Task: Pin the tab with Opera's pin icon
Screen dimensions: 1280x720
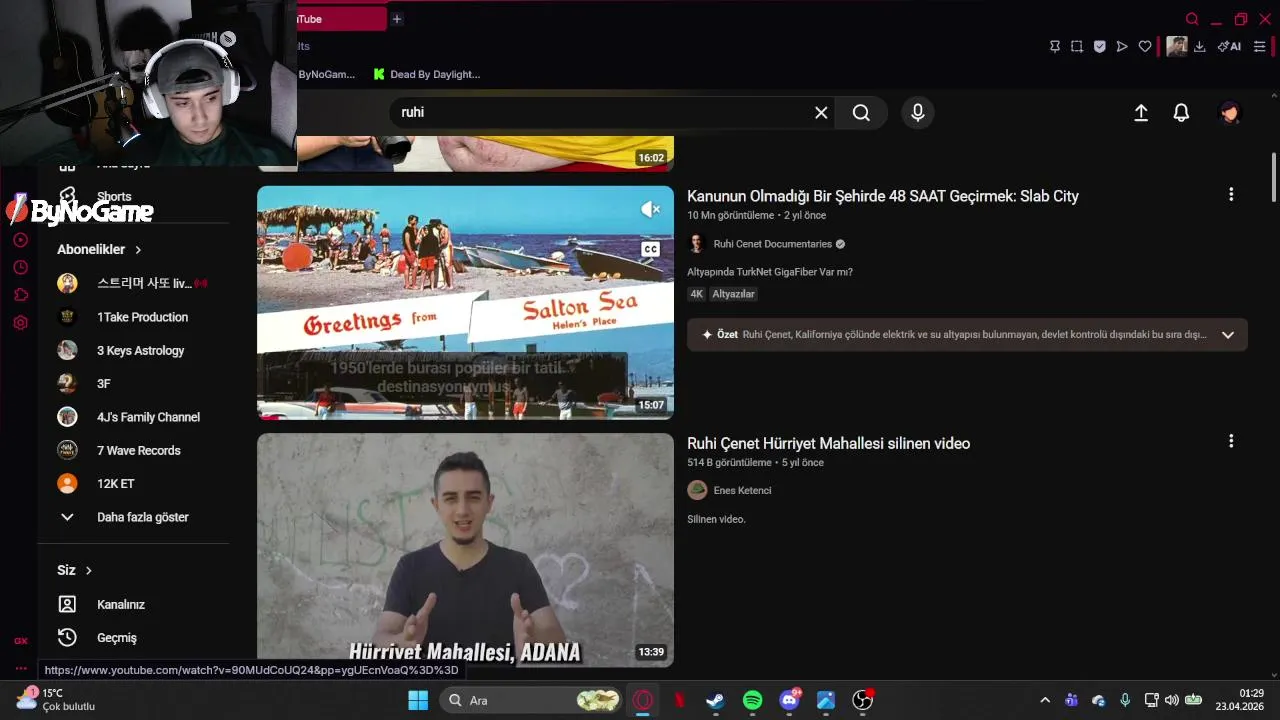Action: click(x=1055, y=46)
